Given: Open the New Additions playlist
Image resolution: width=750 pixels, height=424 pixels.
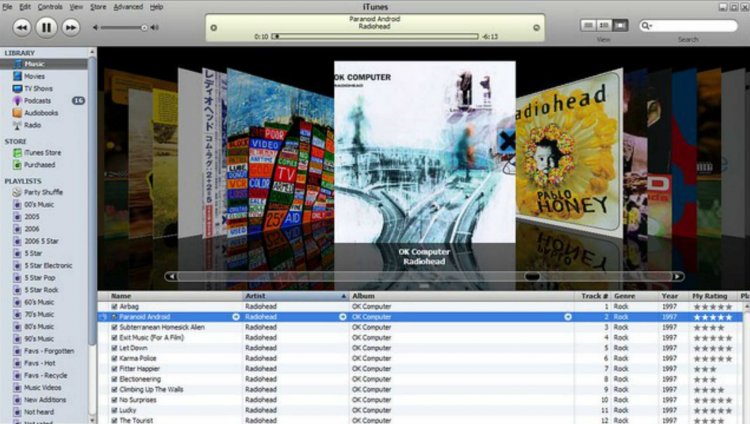Looking at the screenshot, I should 44,400.
